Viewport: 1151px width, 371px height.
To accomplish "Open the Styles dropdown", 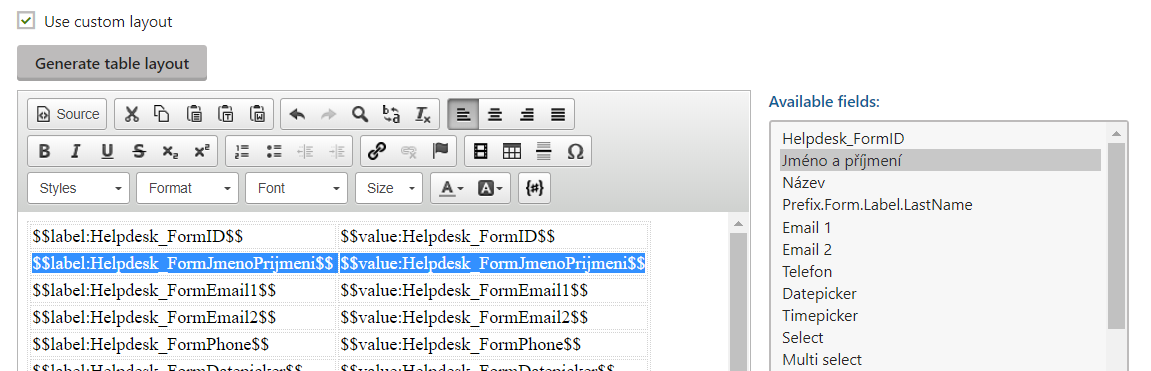I will (79, 188).
